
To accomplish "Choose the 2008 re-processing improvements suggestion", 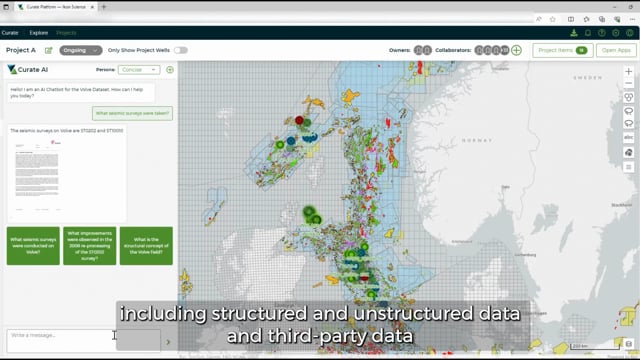I will click(89, 246).
